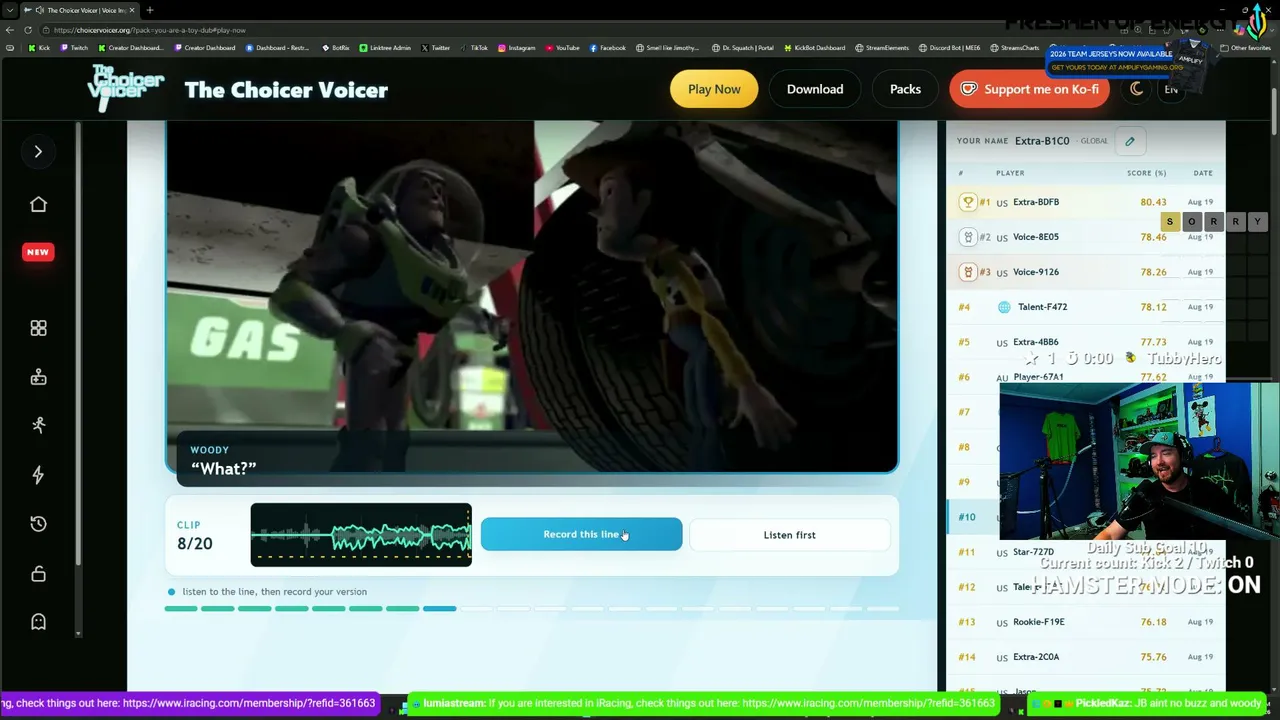Open the history clock icon in sidebar
This screenshot has width=1280, height=720.
38,524
